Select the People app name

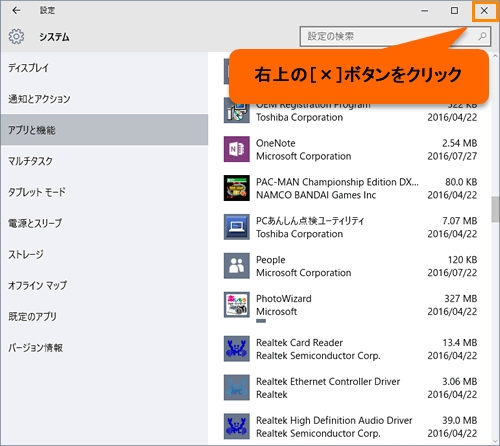[270, 260]
